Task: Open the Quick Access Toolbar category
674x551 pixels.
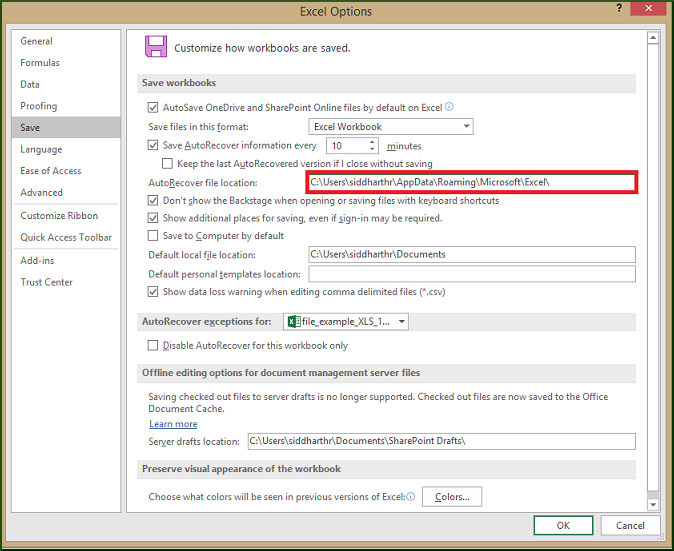Action: tap(66, 237)
